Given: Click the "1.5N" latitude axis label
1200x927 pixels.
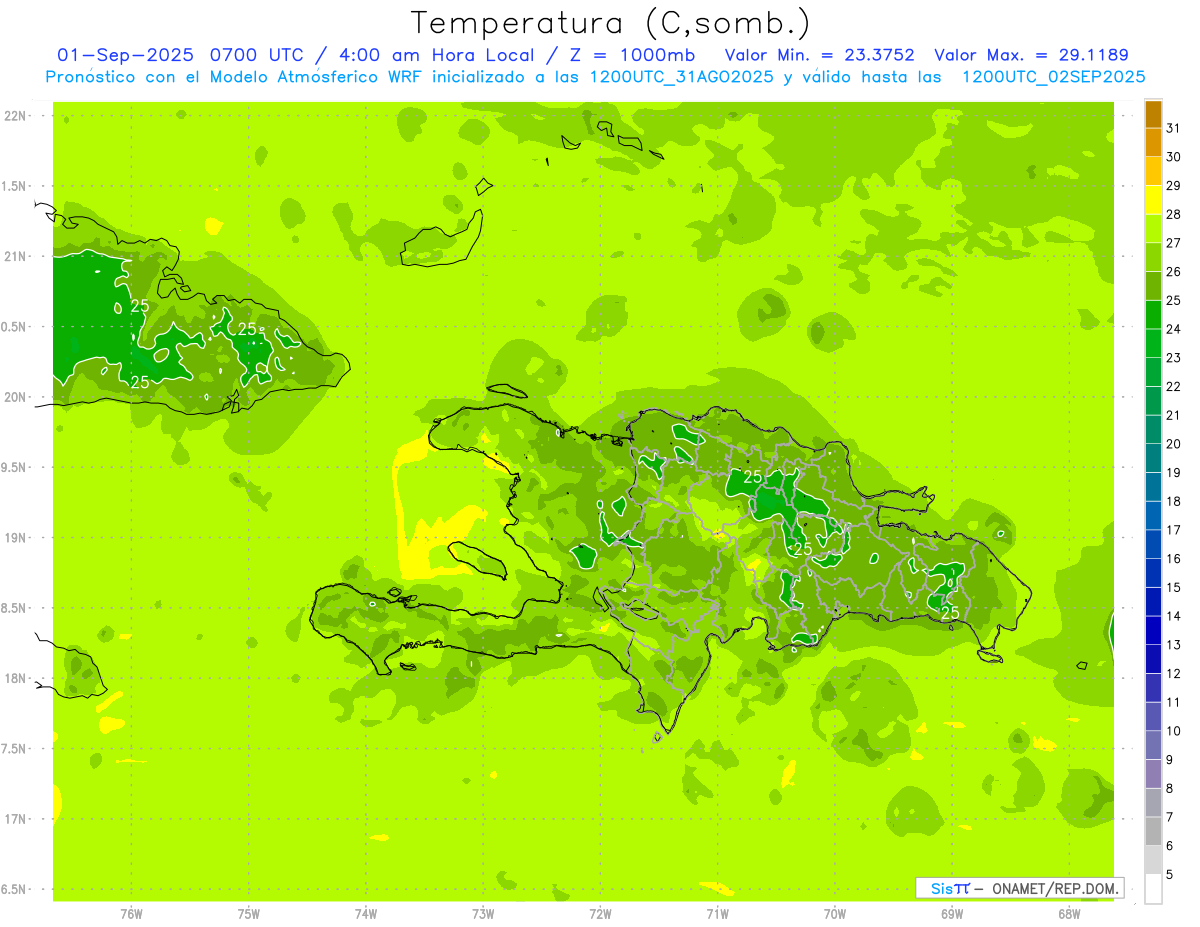Looking at the screenshot, I should point(14,186).
